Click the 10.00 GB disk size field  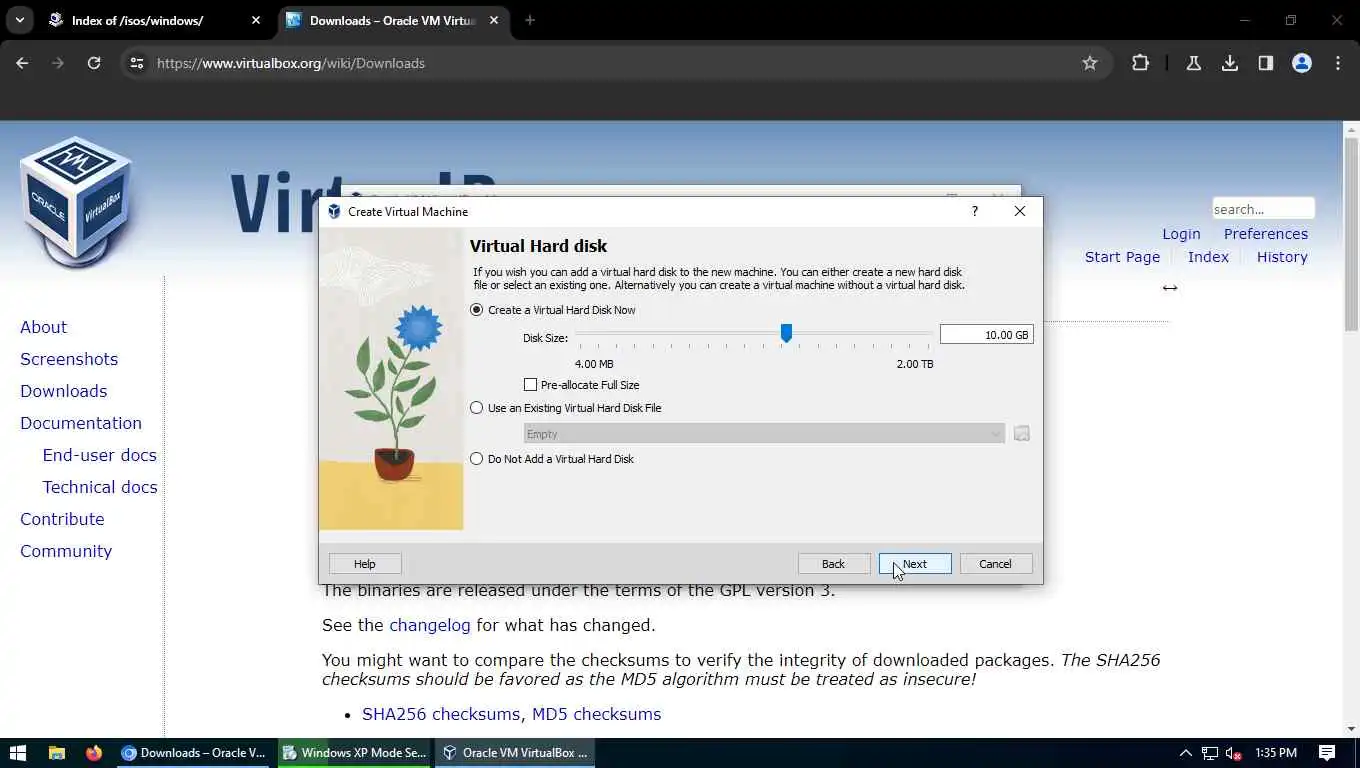pyautogui.click(x=986, y=335)
